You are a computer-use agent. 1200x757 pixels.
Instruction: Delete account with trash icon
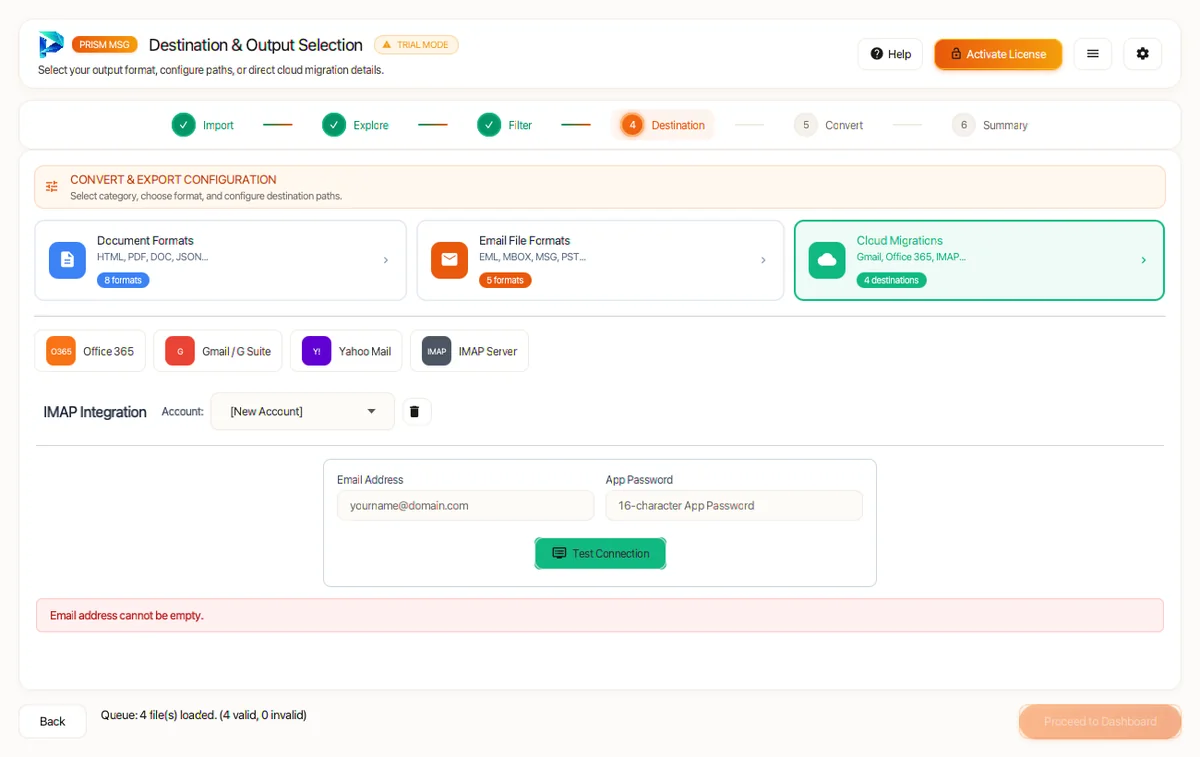[416, 411]
